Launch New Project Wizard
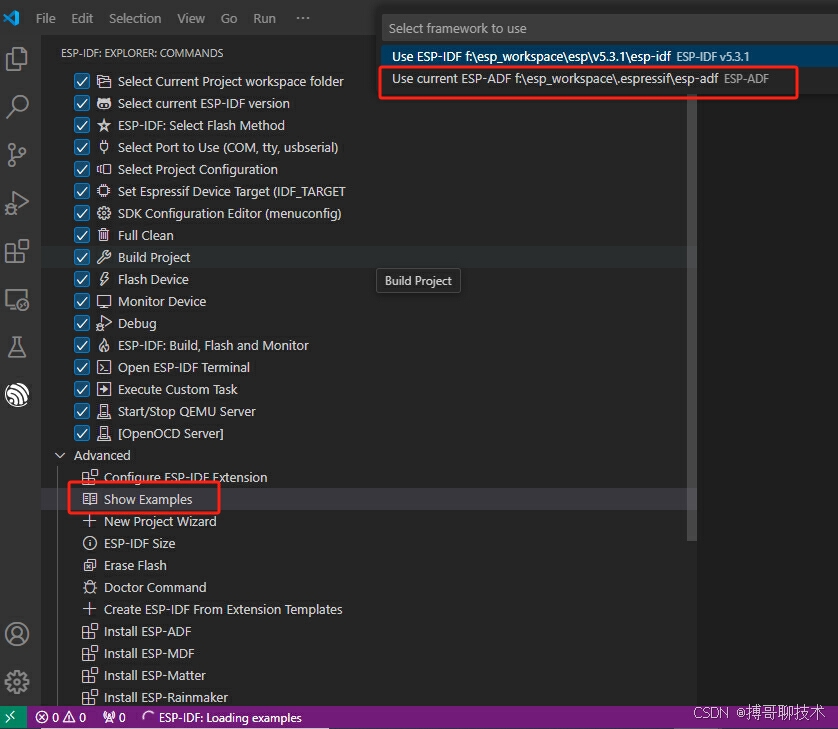 (160, 521)
